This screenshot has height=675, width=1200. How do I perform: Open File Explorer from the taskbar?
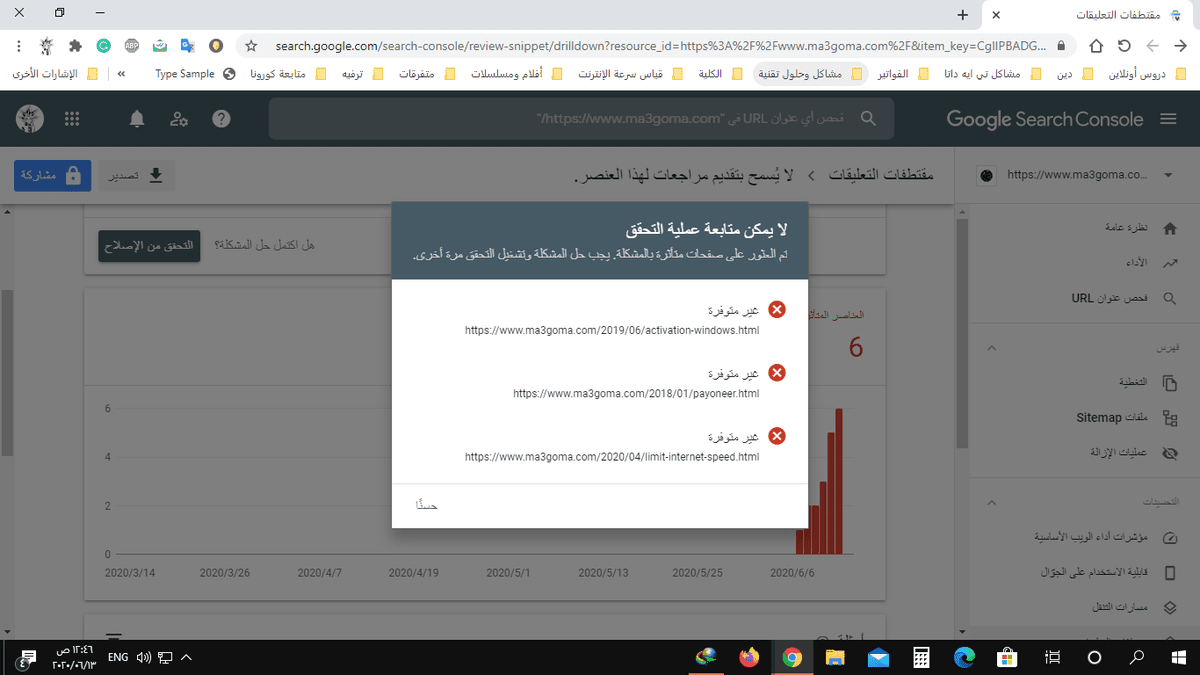click(x=834, y=657)
